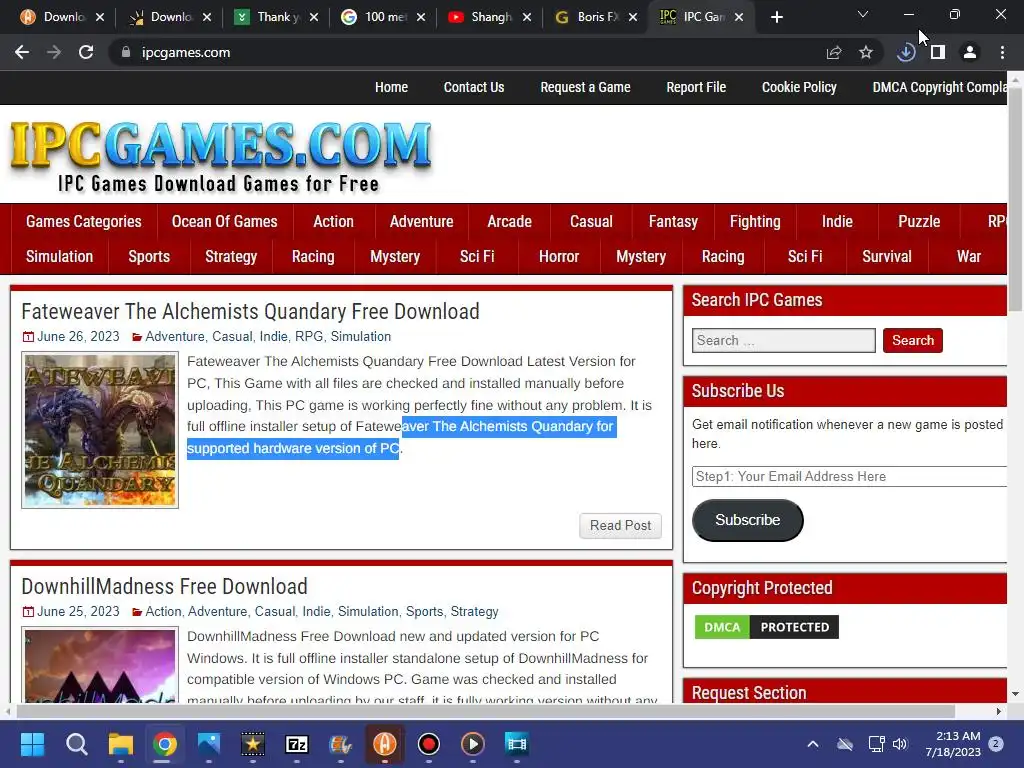Open a new browser tab
The height and width of the screenshot is (768, 1024).
point(776,17)
